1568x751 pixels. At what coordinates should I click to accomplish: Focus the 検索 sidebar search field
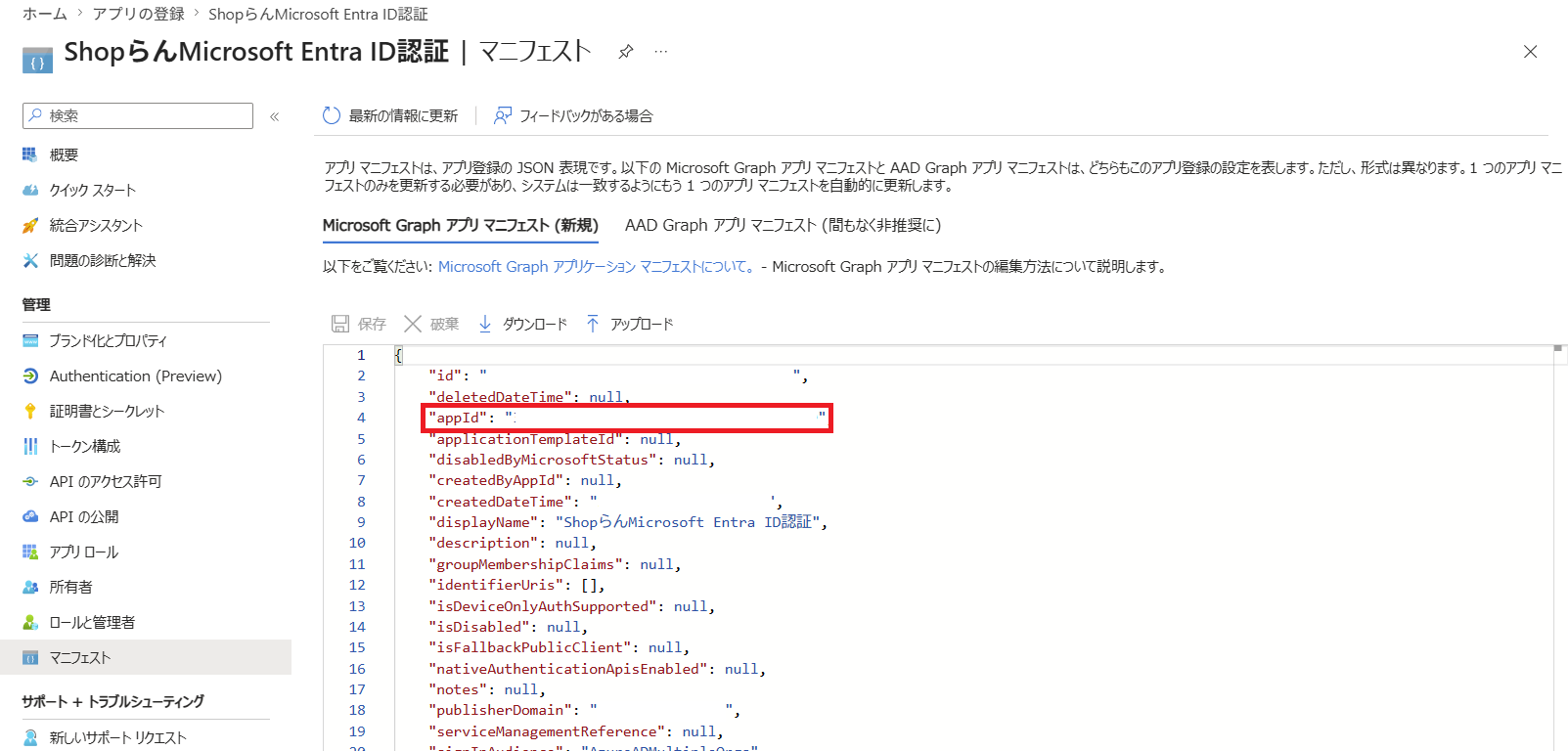138,115
